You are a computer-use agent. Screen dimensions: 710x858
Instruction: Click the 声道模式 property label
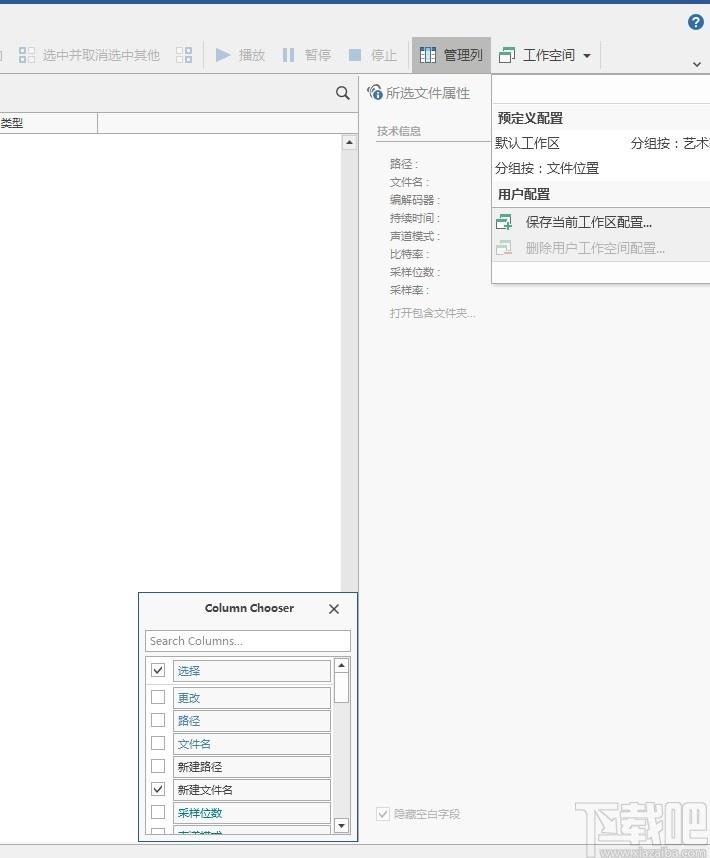pyautogui.click(x=415, y=236)
